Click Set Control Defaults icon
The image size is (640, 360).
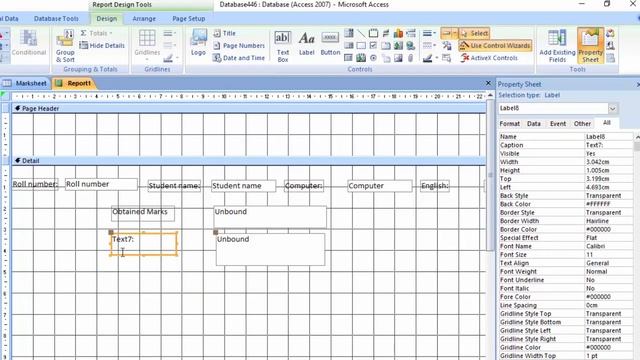tap(447, 45)
